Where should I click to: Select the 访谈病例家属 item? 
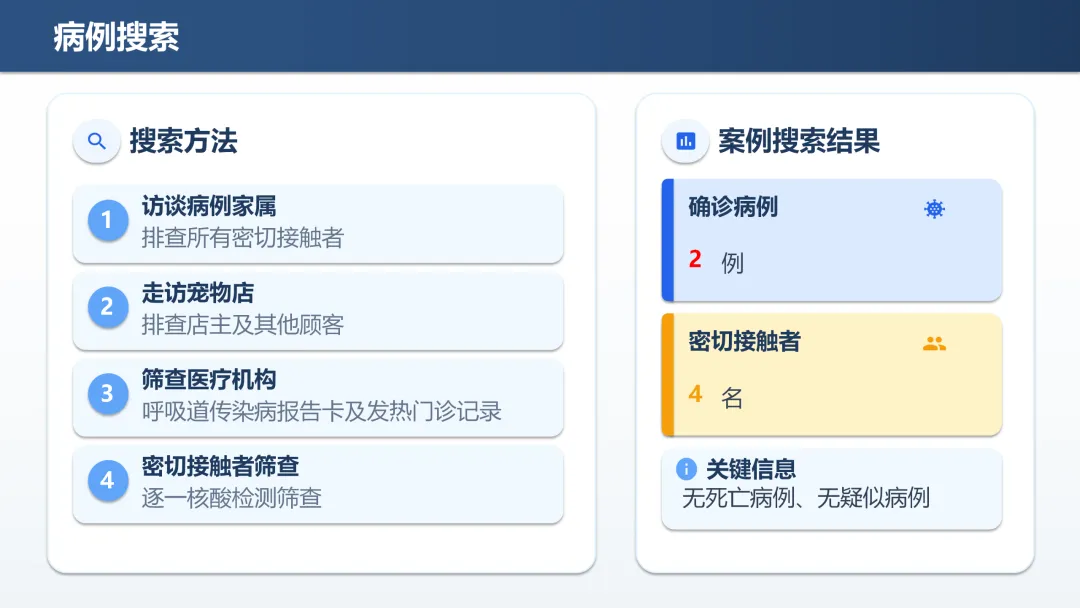(318, 223)
